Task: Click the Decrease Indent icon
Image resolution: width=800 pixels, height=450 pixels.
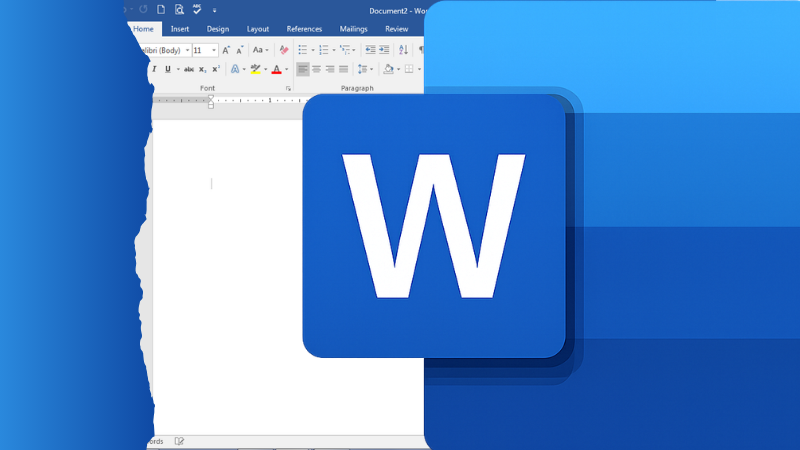Action: (370, 50)
